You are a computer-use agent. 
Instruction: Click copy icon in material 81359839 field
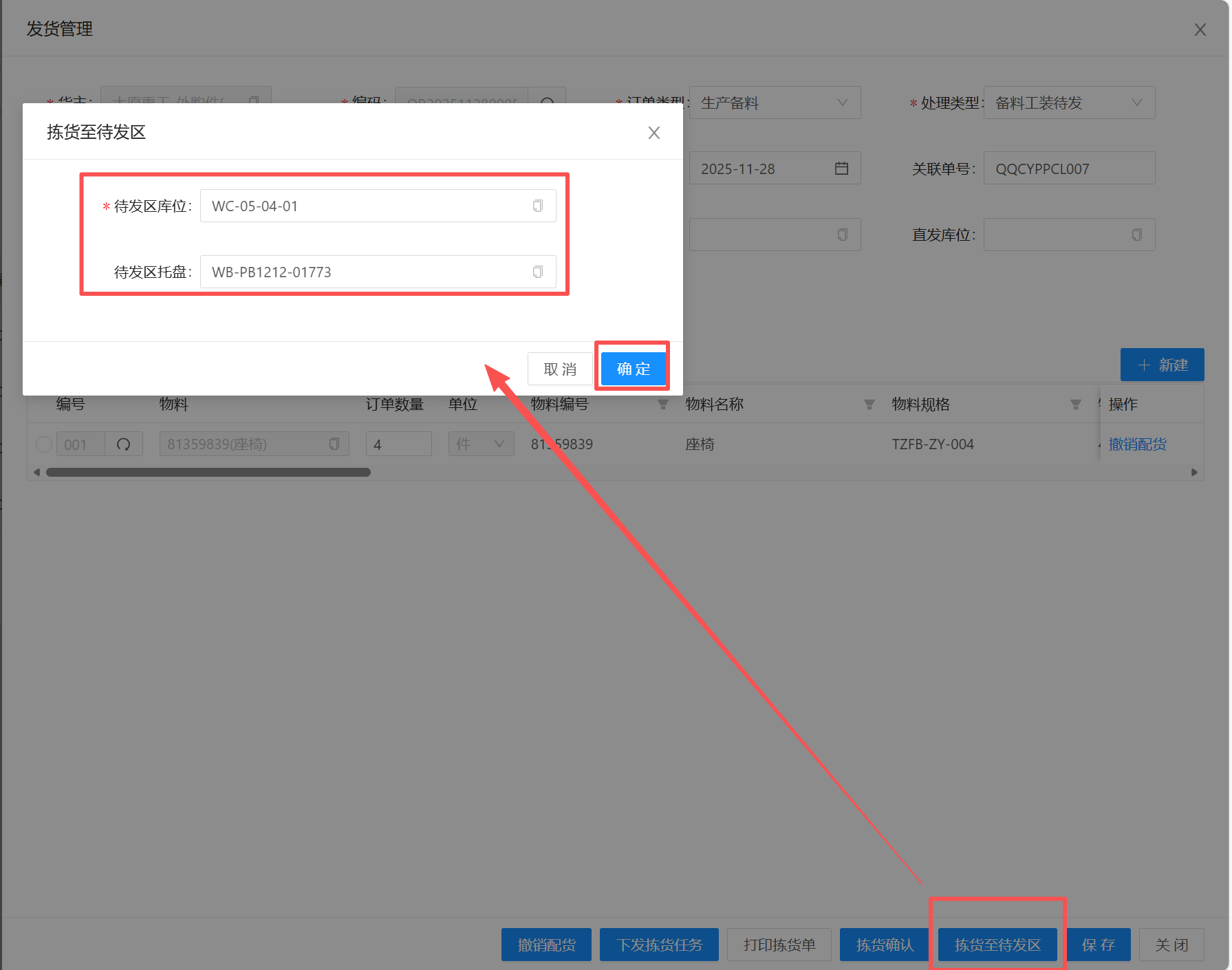click(334, 444)
